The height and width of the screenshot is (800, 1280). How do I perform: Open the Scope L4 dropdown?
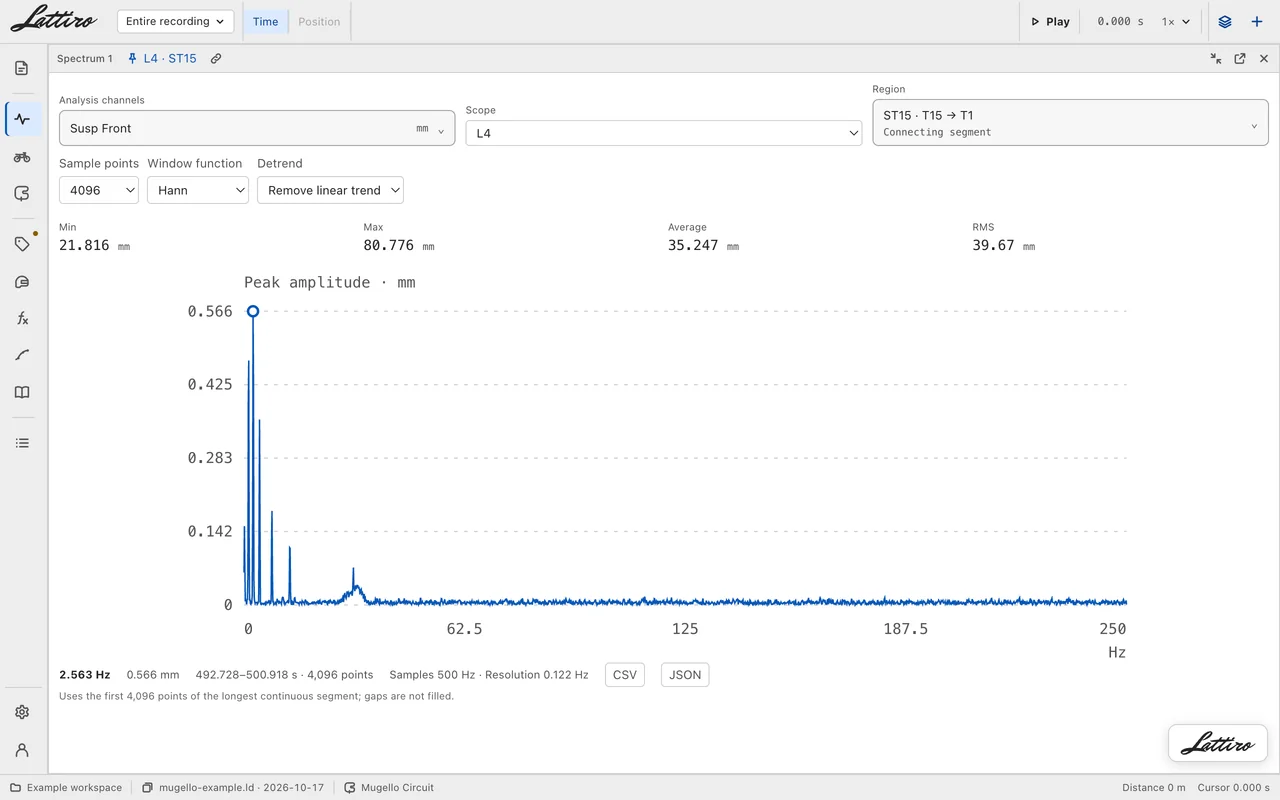coord(664,133)
